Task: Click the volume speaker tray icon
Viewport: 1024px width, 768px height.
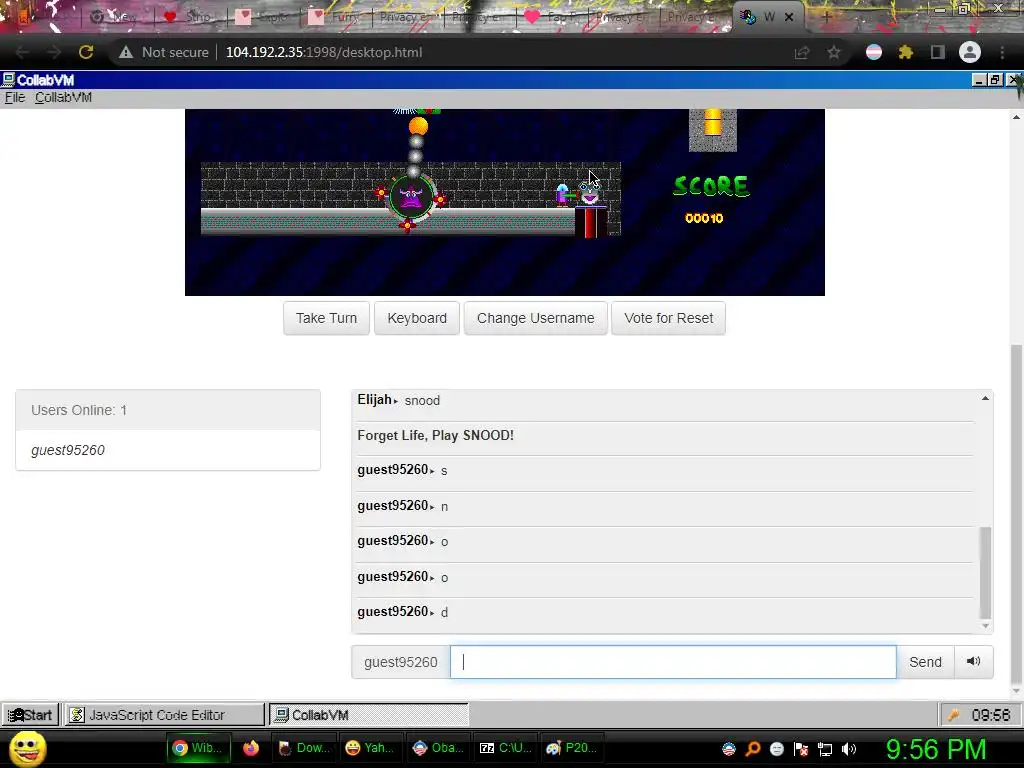Action: (x=849, y=749)
